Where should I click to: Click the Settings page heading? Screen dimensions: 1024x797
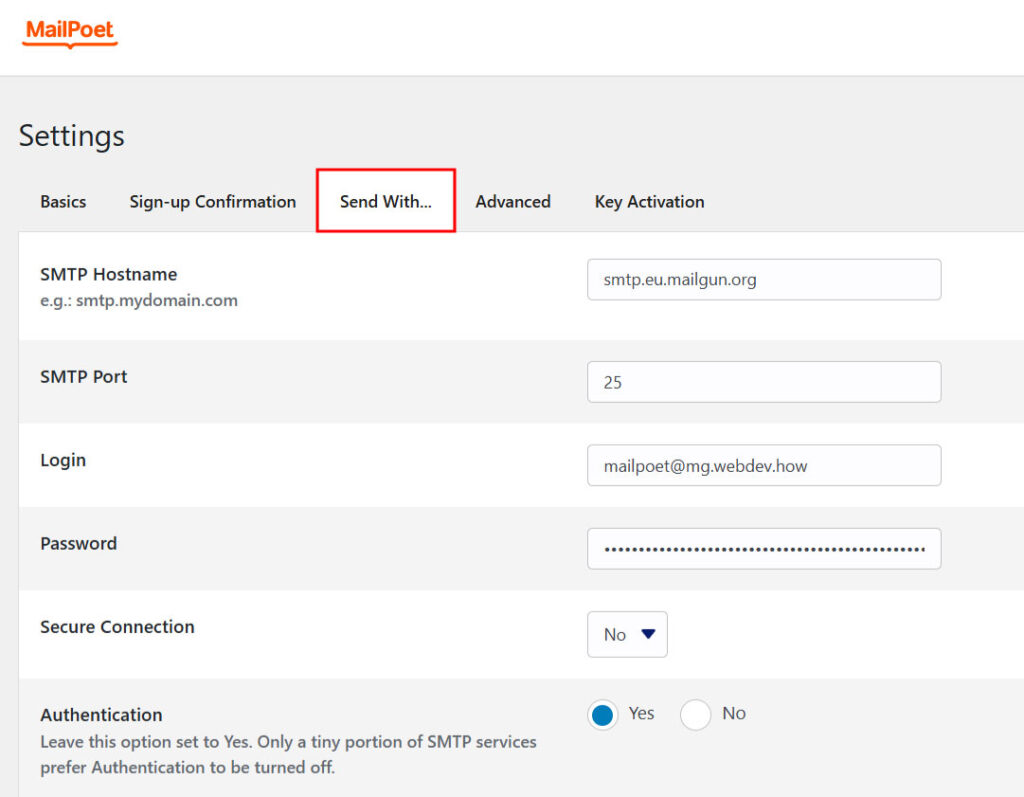coord(71,135)
